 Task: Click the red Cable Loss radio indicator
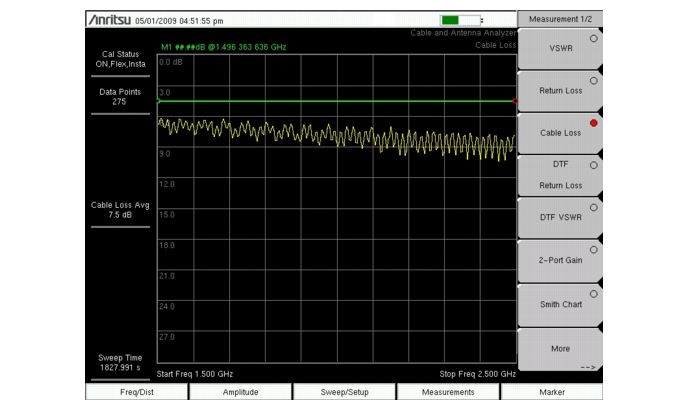[594, 123]
